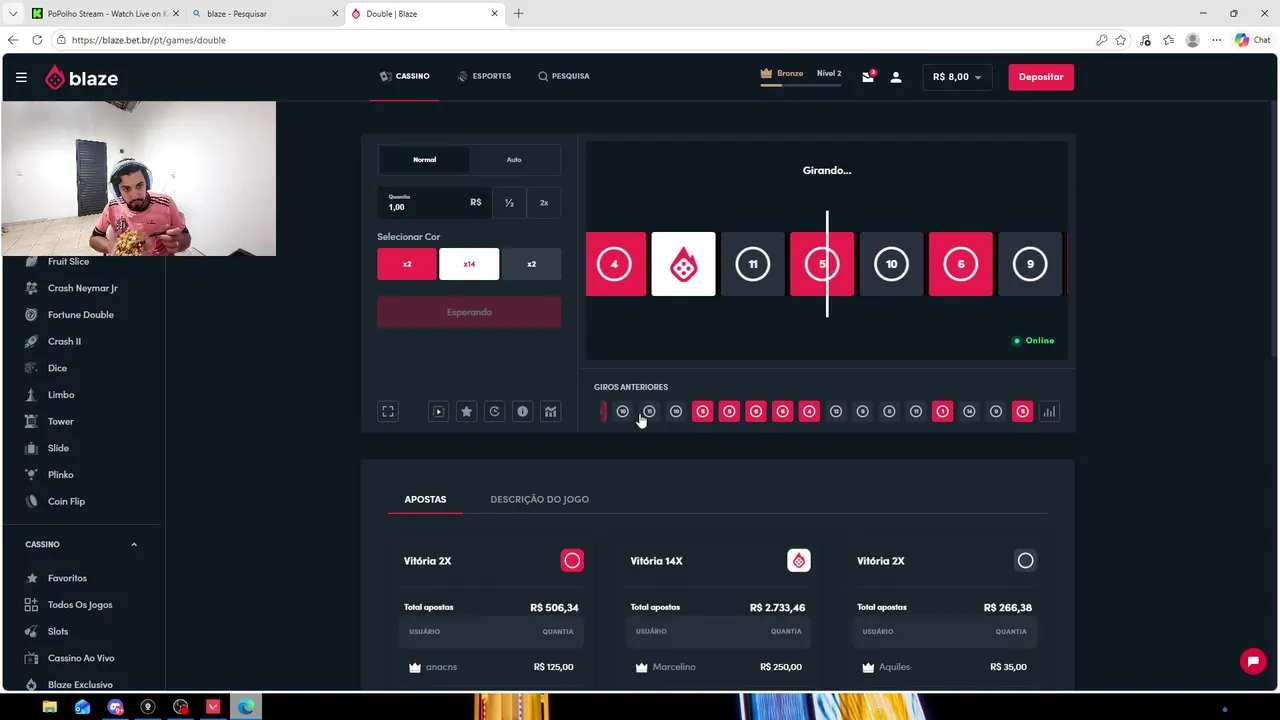Click the Vitória 2X red circle icon
This screenshot has width=1280, height=720.
[x=572, y=561]
